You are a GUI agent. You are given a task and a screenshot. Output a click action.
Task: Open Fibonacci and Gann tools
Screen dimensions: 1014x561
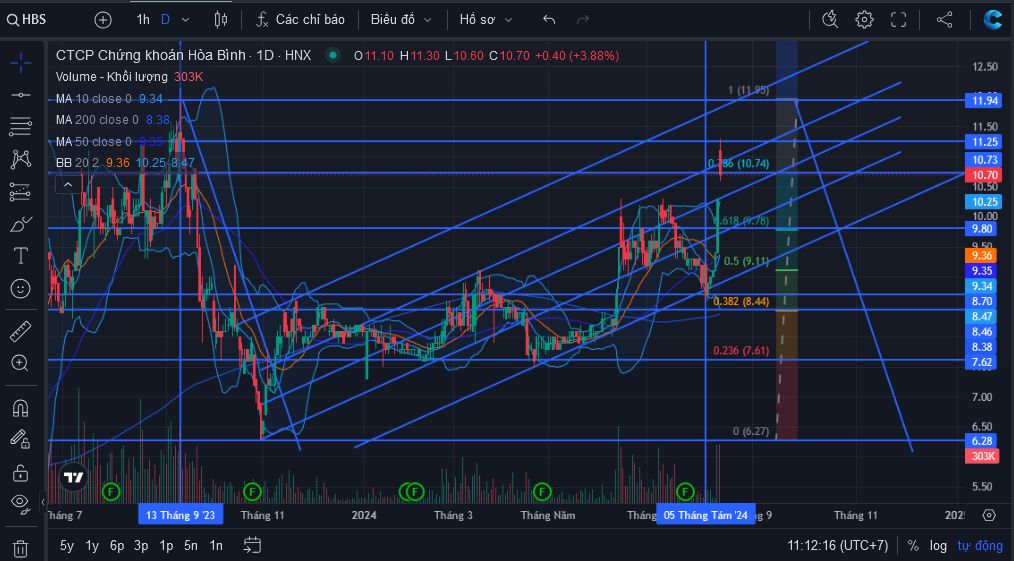(x=21, y=126)
